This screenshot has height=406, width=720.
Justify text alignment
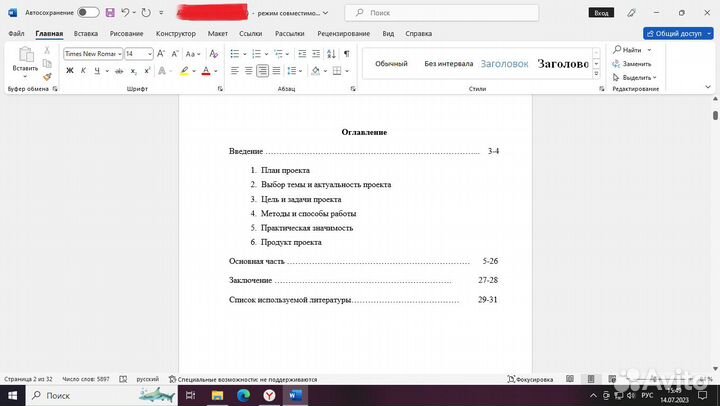coord(276,71)
